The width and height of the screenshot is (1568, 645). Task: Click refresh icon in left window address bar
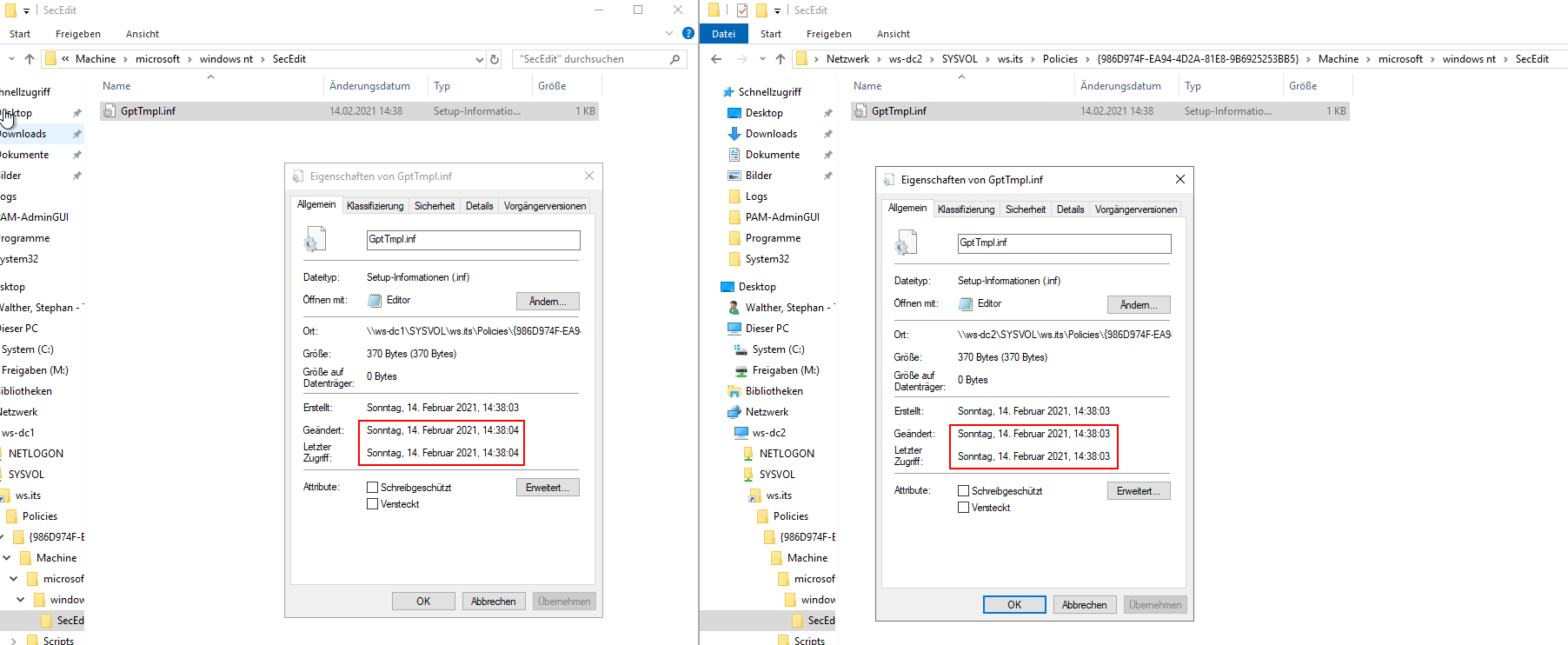(x=495, y=59)
